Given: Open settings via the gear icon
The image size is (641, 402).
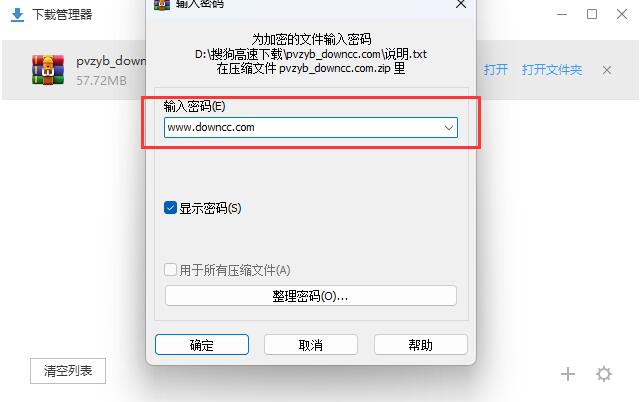Looking at the screenshot, I should [x=604, y=374].
